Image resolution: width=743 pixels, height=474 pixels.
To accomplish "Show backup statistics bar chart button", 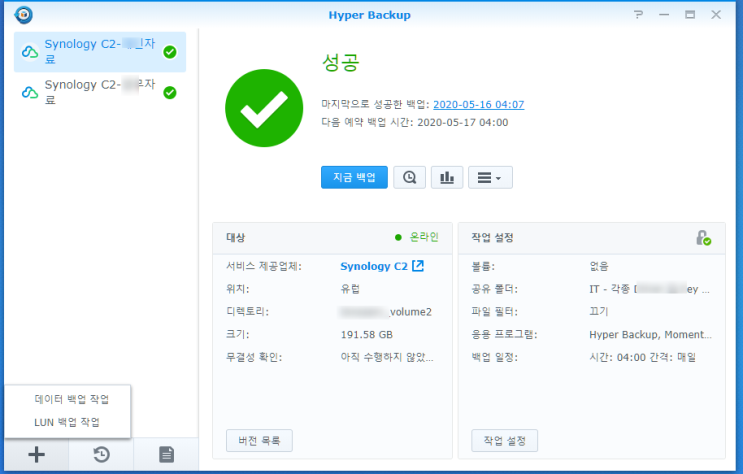I will [x=447, y=177].
